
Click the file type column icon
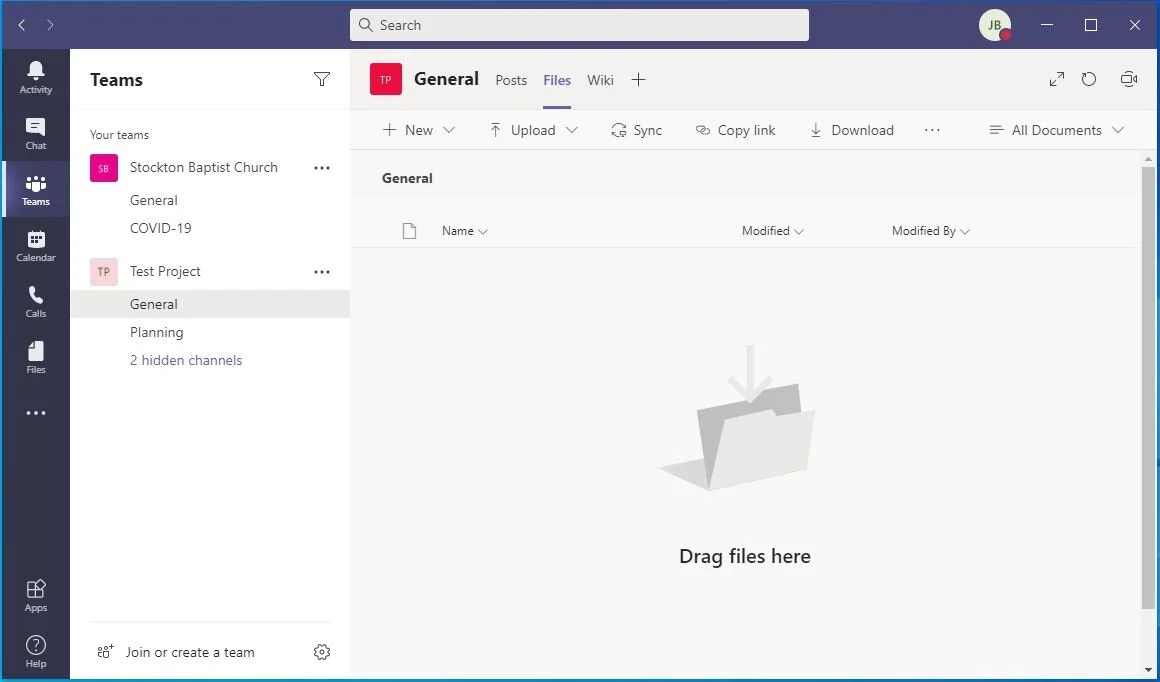[409, 231]
